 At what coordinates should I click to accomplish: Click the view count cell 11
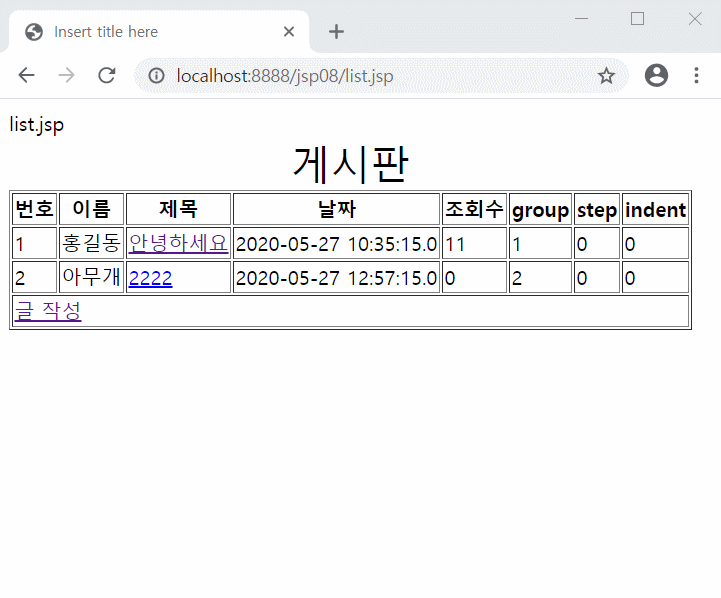pos(474,244)
